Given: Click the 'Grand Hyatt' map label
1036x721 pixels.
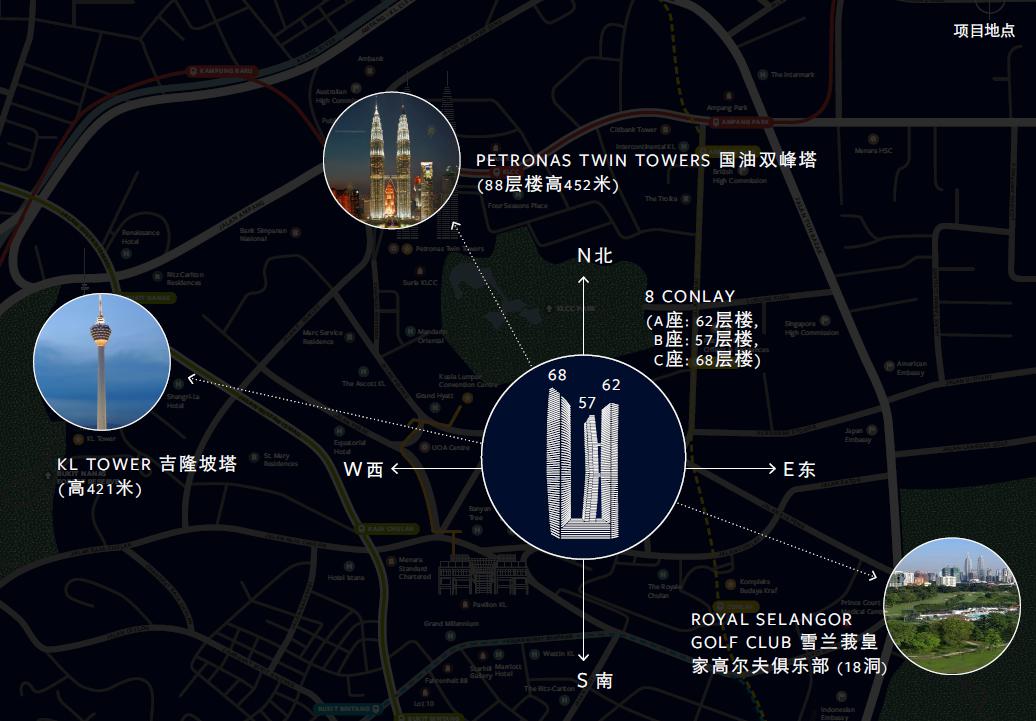Looking at the screenshot, I should [x=435, y=395].
